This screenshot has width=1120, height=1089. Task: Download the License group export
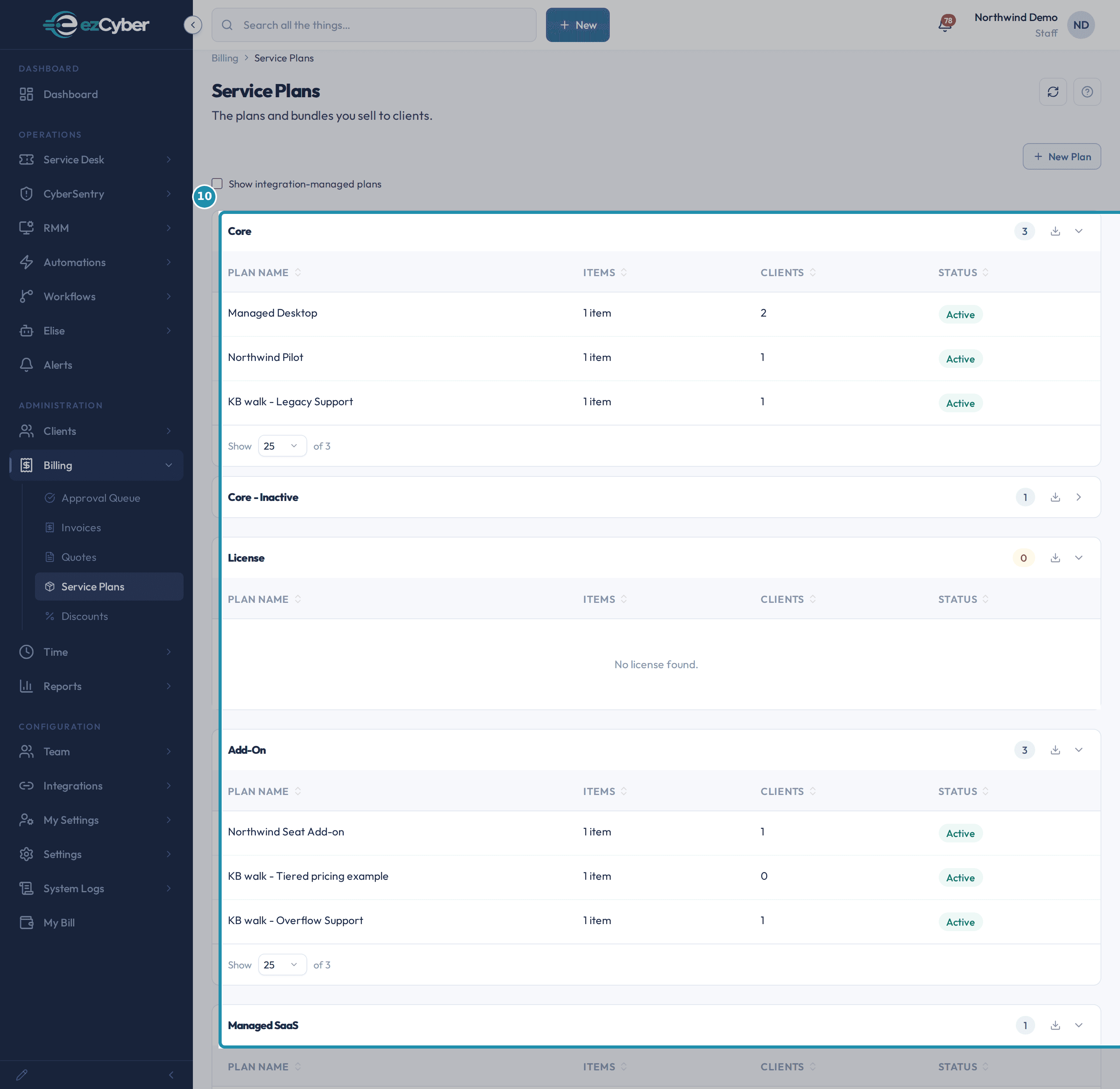pos(1055,558)
